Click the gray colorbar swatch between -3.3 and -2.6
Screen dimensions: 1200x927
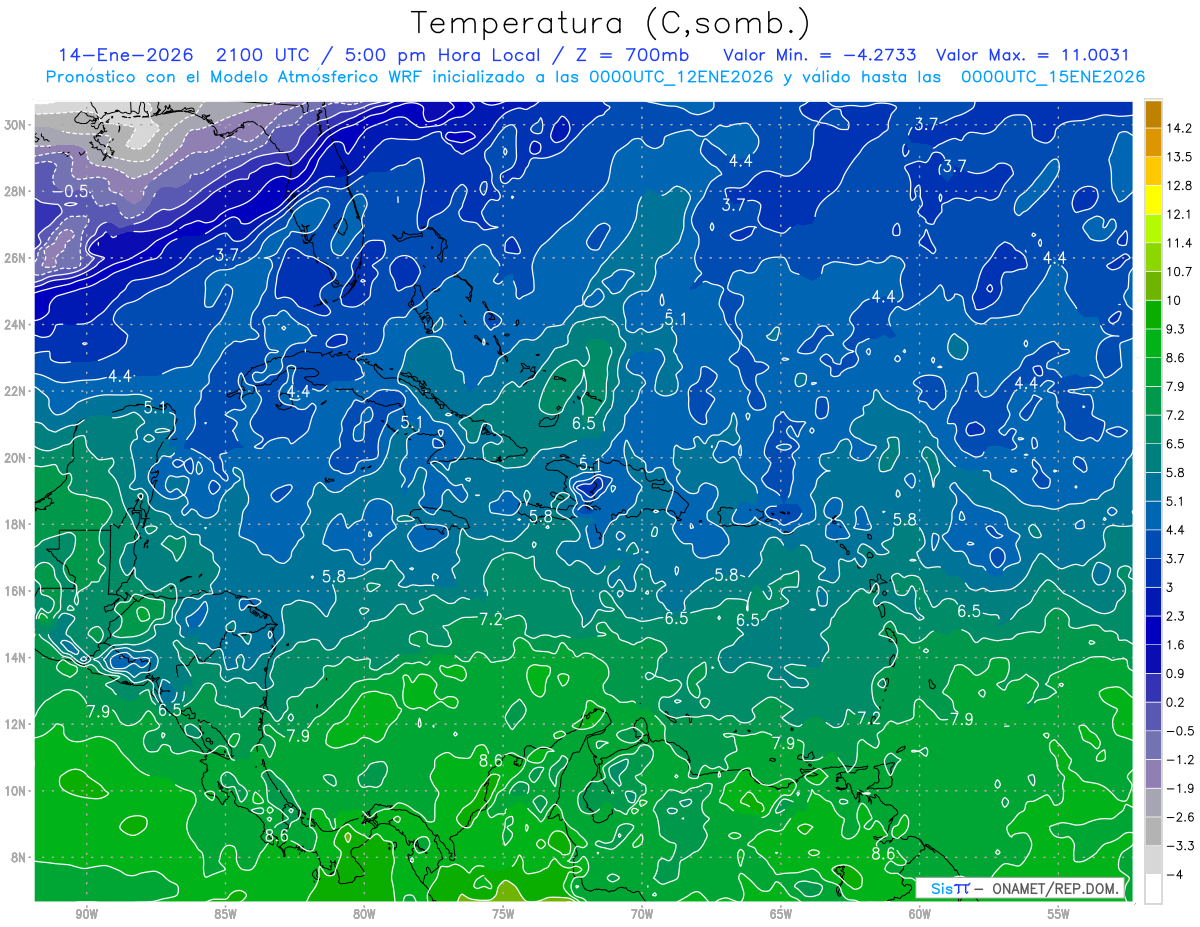click(1154, 832)
